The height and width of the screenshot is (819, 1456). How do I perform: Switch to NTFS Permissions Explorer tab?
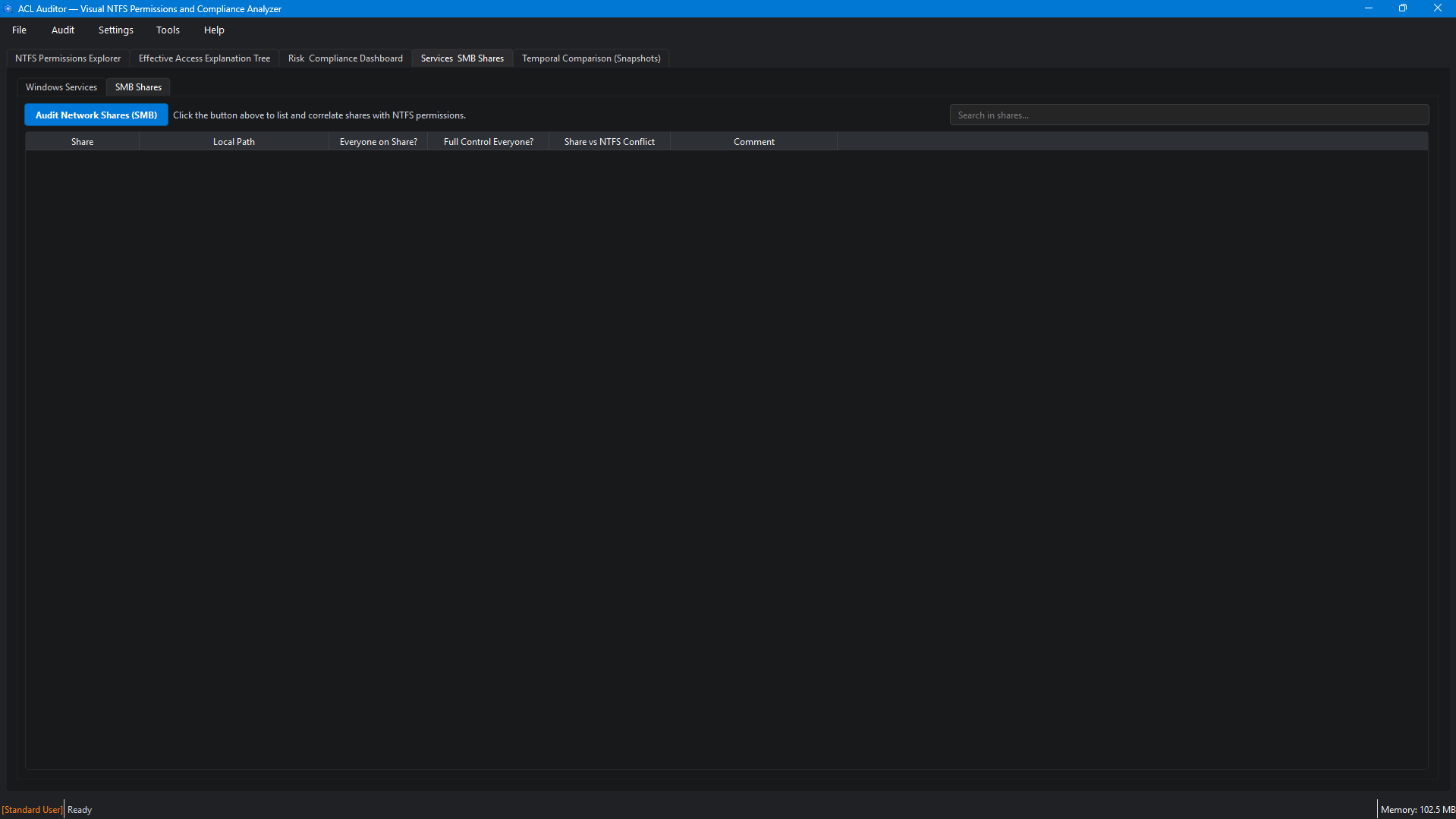[68, 58]
